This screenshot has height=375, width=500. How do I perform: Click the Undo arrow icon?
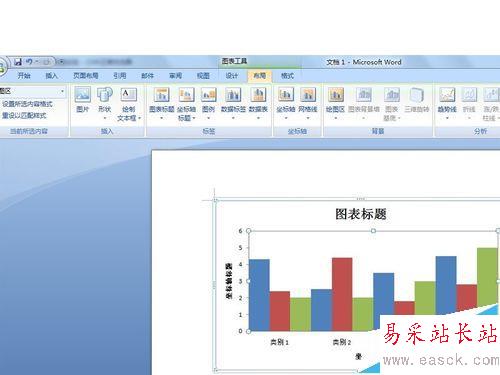(x=30, y=62)
